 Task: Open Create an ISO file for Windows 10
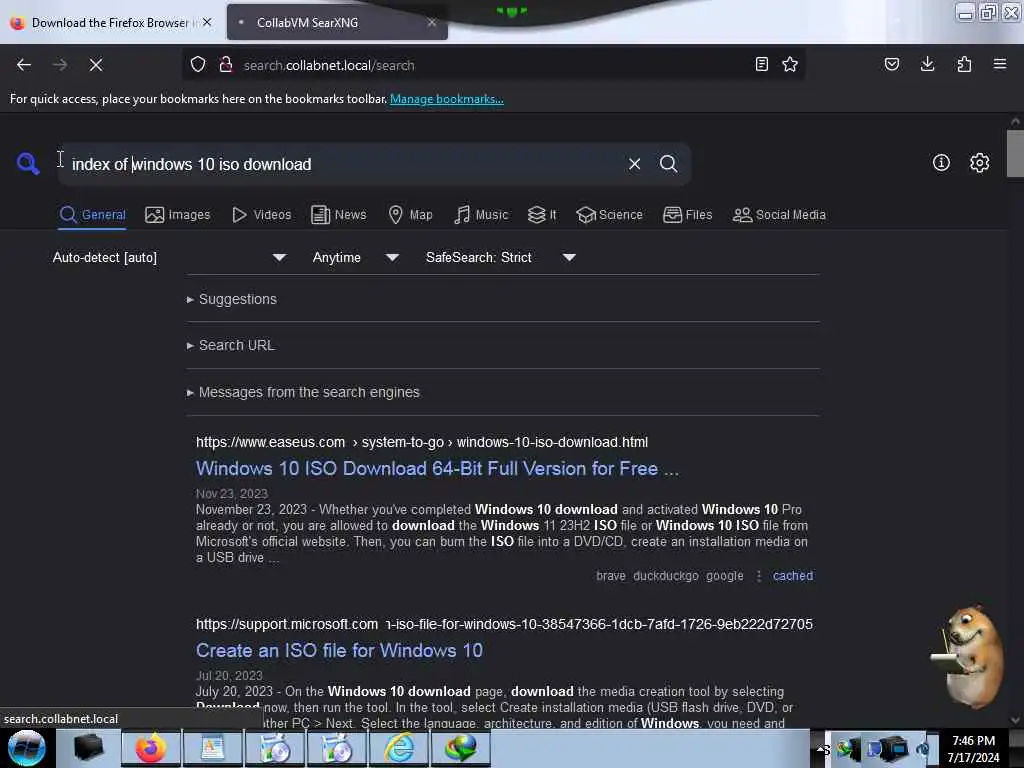click(x=339, y=650)
